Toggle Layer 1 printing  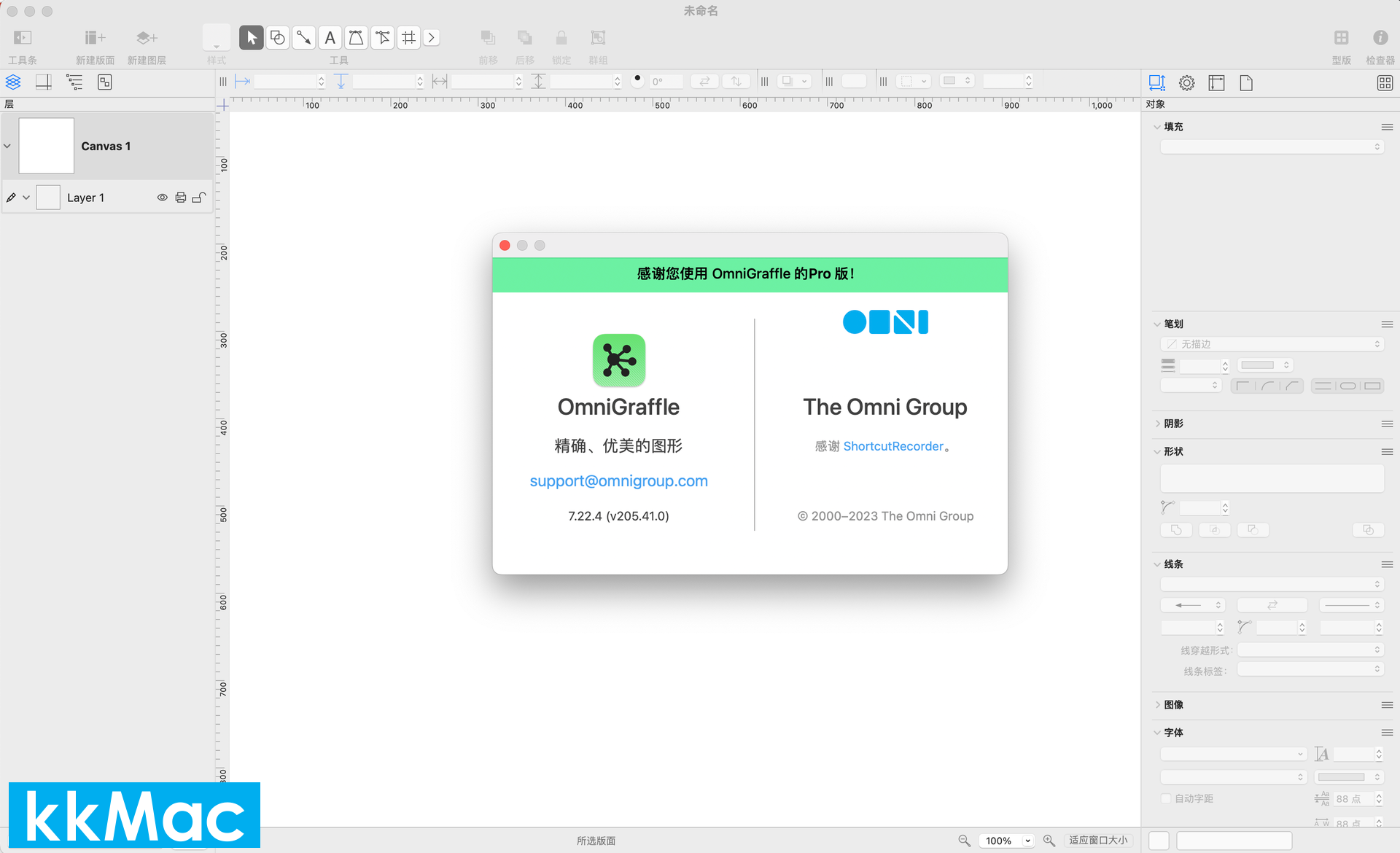181,198
